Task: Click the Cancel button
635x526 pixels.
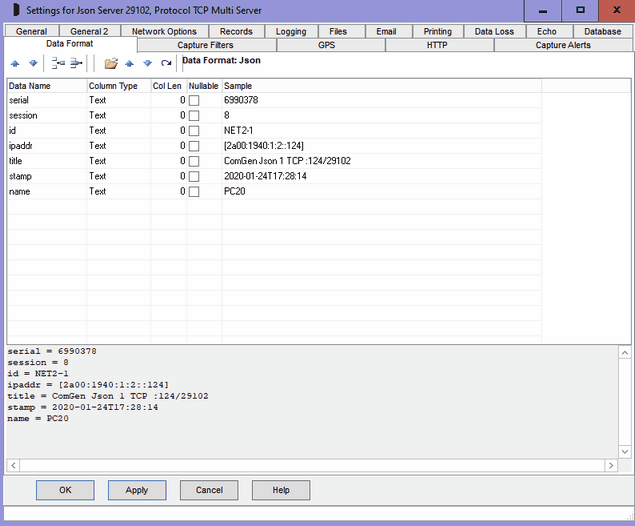Action: tap(209, 490)
